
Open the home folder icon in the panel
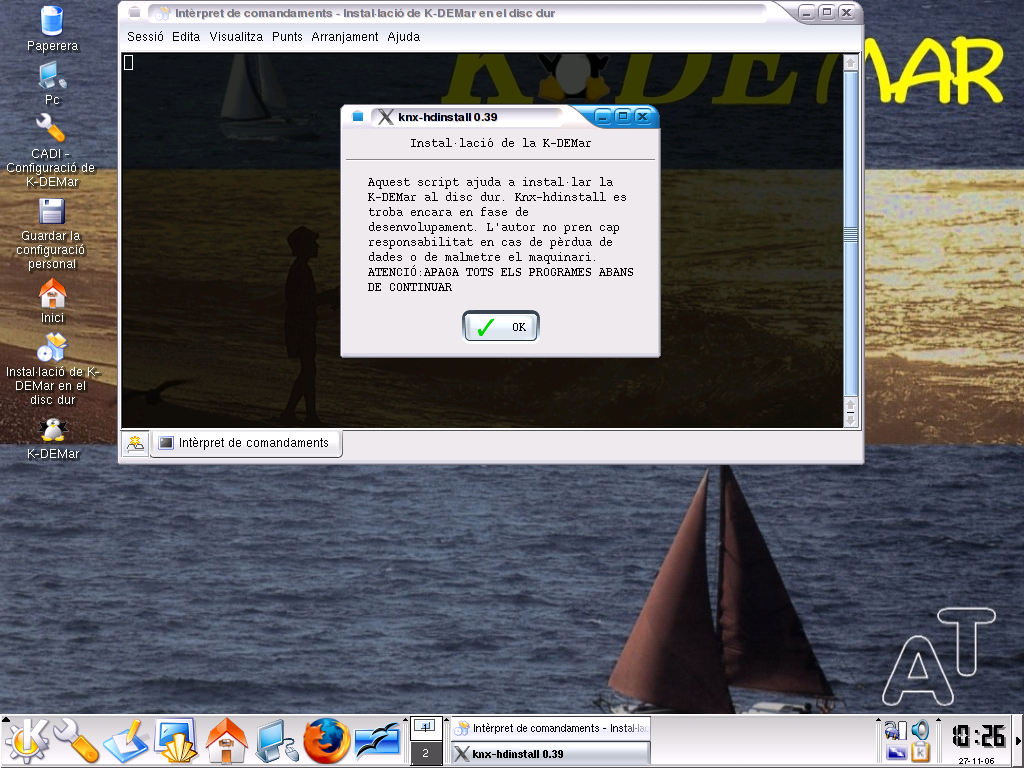(x=227, y=741)
